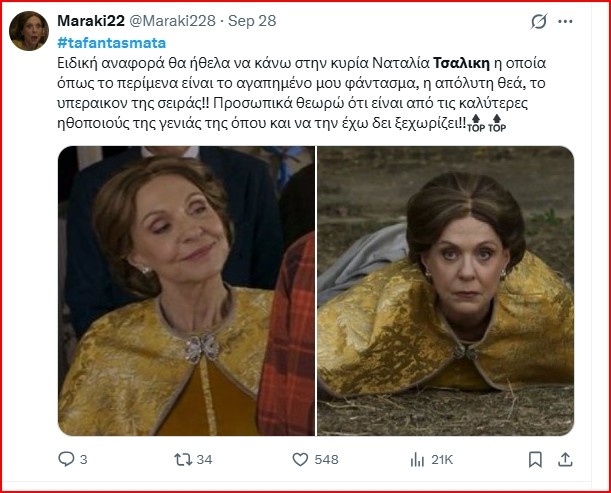
Task: Click the like count 548
Action: 326,460
